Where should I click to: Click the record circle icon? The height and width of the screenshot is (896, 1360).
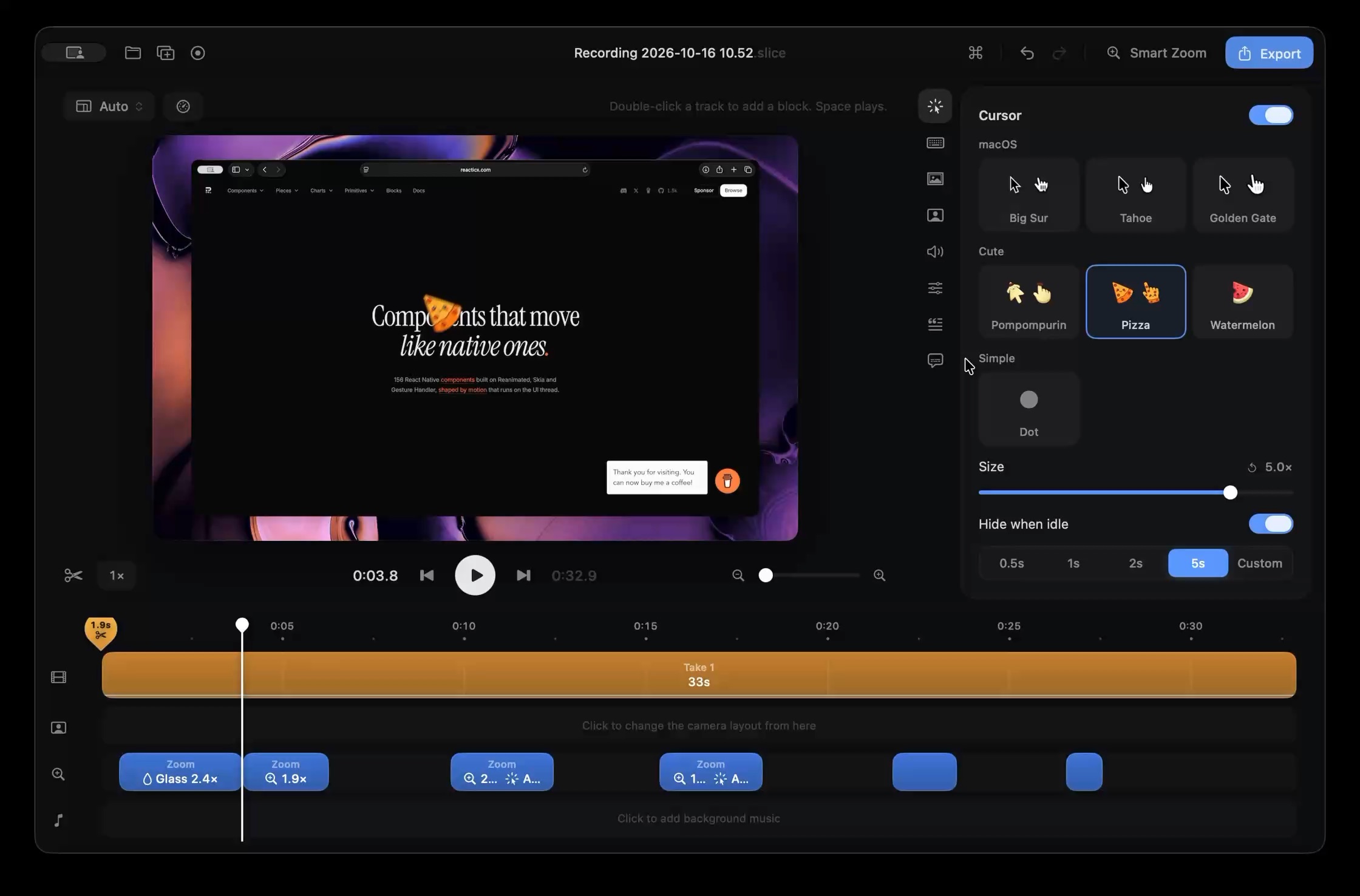tap(198, 53)
